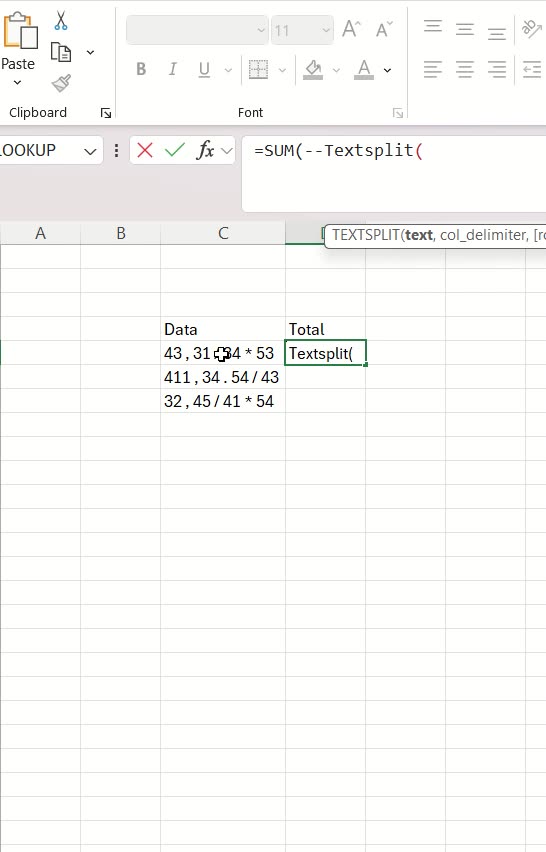The width and height of the screenshot is (546, 852).
Task: Click the Increase Font Size icon
Action: click(352, 29)
